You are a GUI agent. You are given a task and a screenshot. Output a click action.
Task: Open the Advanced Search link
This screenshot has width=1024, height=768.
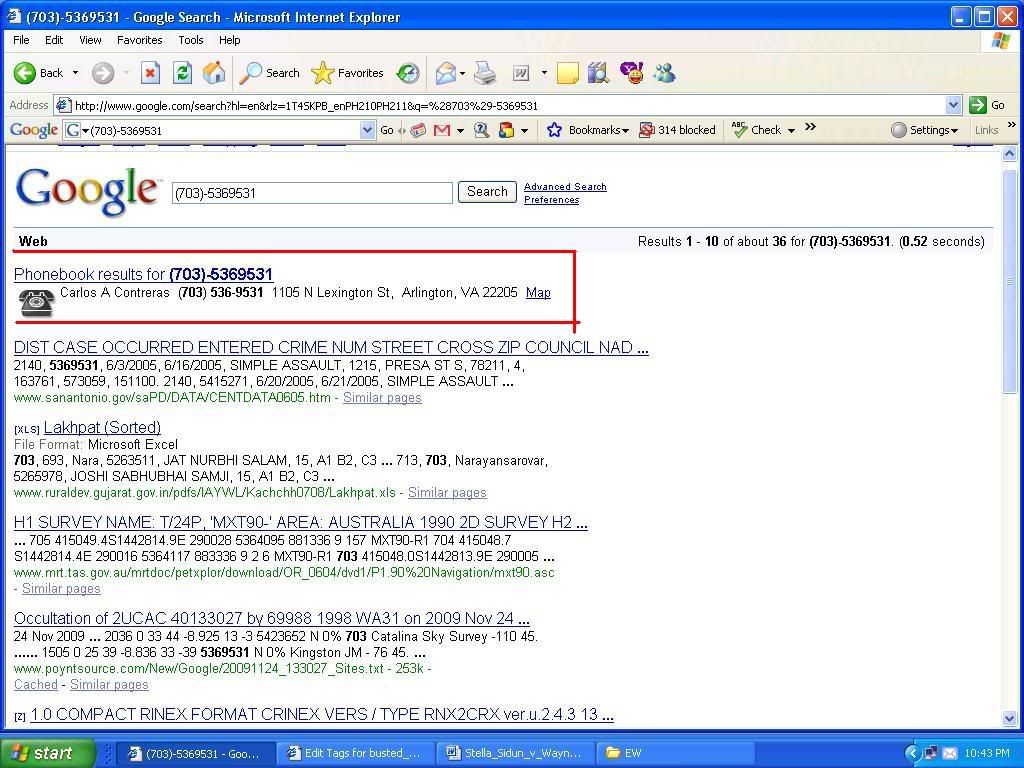(x=565, y=187)
